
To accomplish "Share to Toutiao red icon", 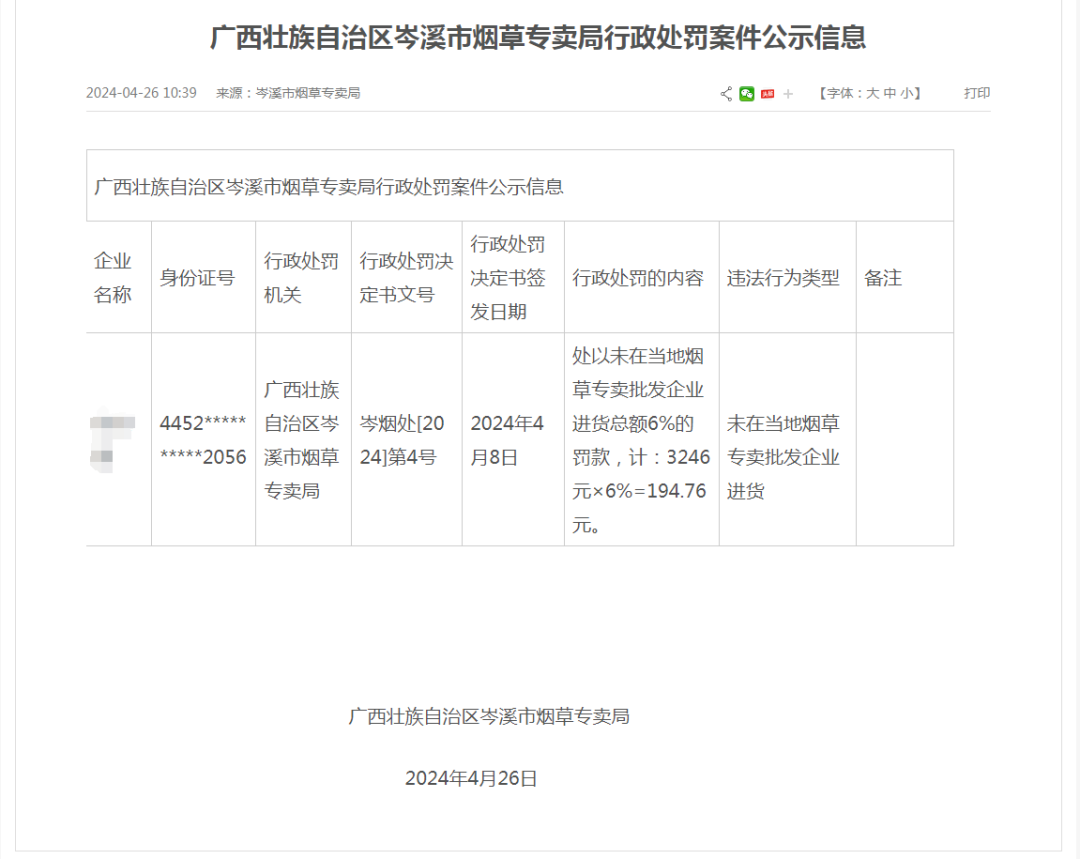I will point(767,94).
